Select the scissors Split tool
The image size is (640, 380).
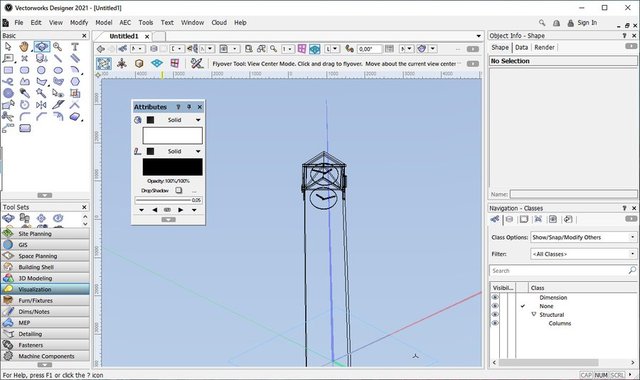tap(8, 117)
